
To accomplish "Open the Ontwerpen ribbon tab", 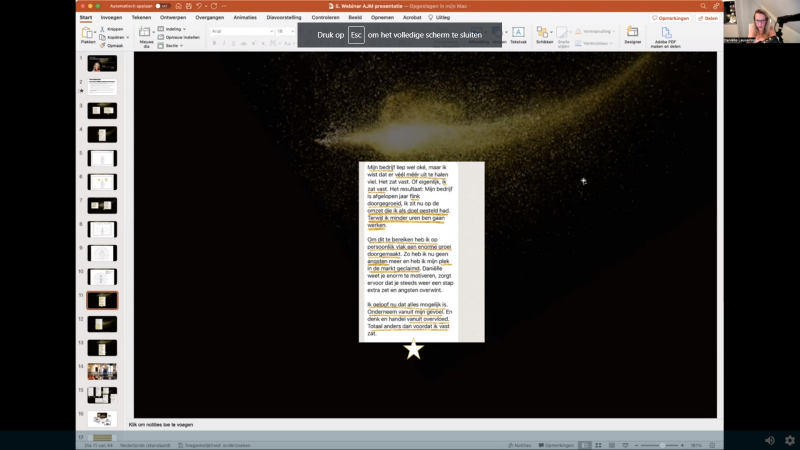I will [x=172, y=17].
